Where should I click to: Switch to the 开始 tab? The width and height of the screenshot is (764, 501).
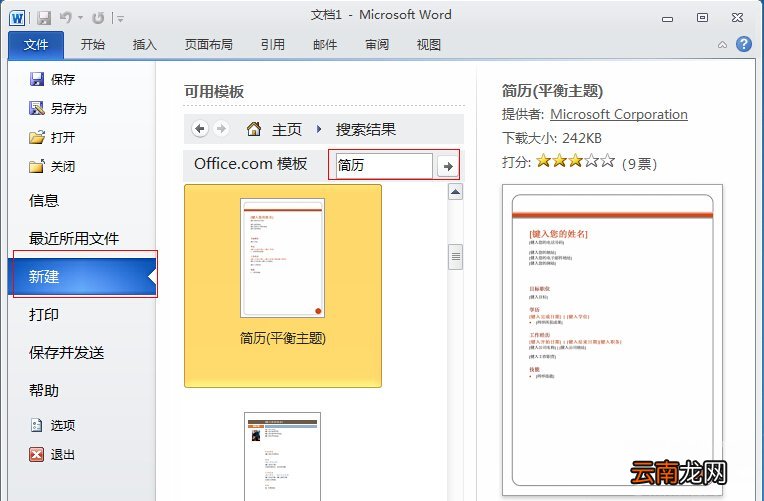pos(93,45)
